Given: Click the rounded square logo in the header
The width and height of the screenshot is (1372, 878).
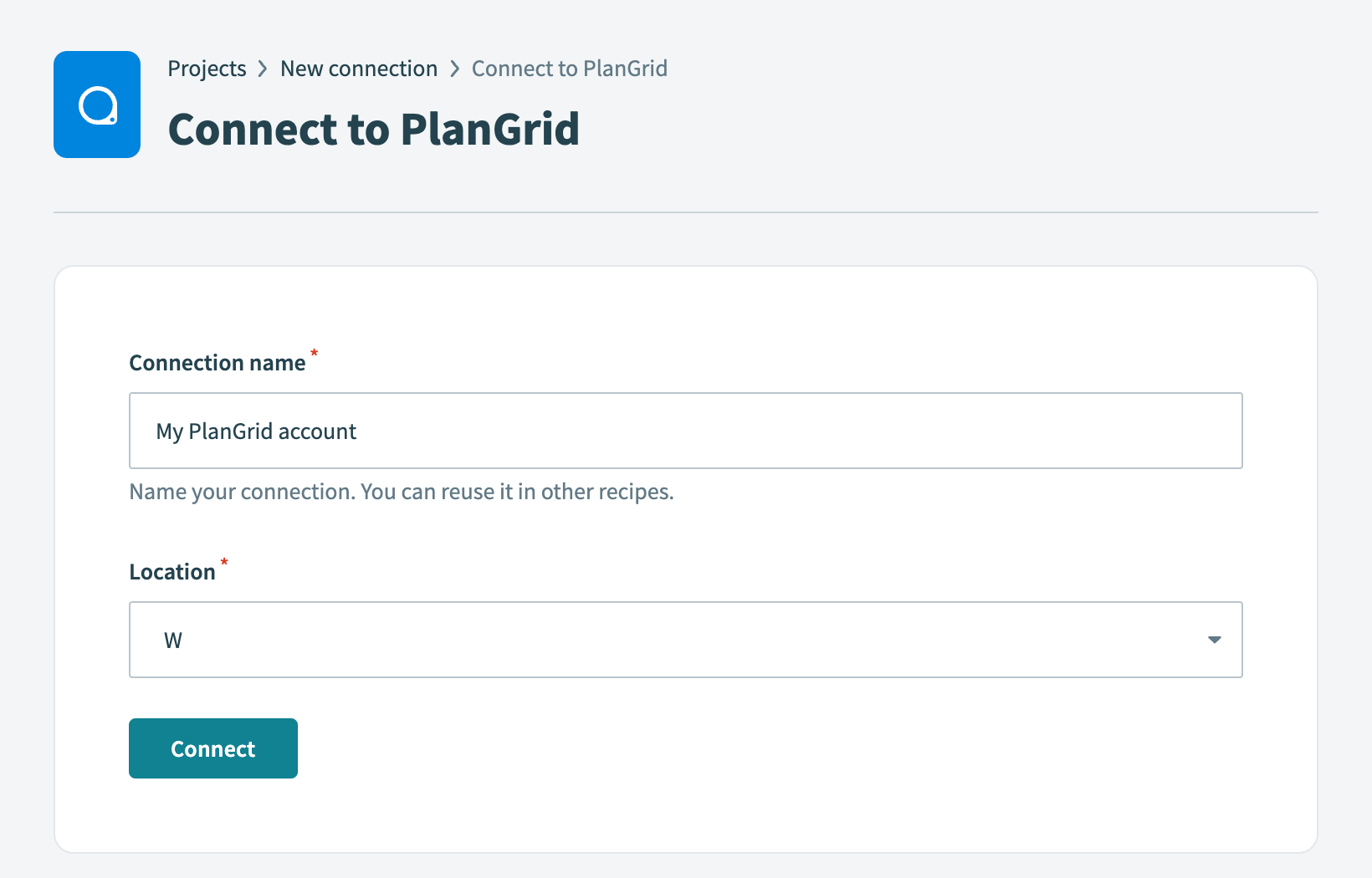Looking at the screenshot, I should point(96,104).
